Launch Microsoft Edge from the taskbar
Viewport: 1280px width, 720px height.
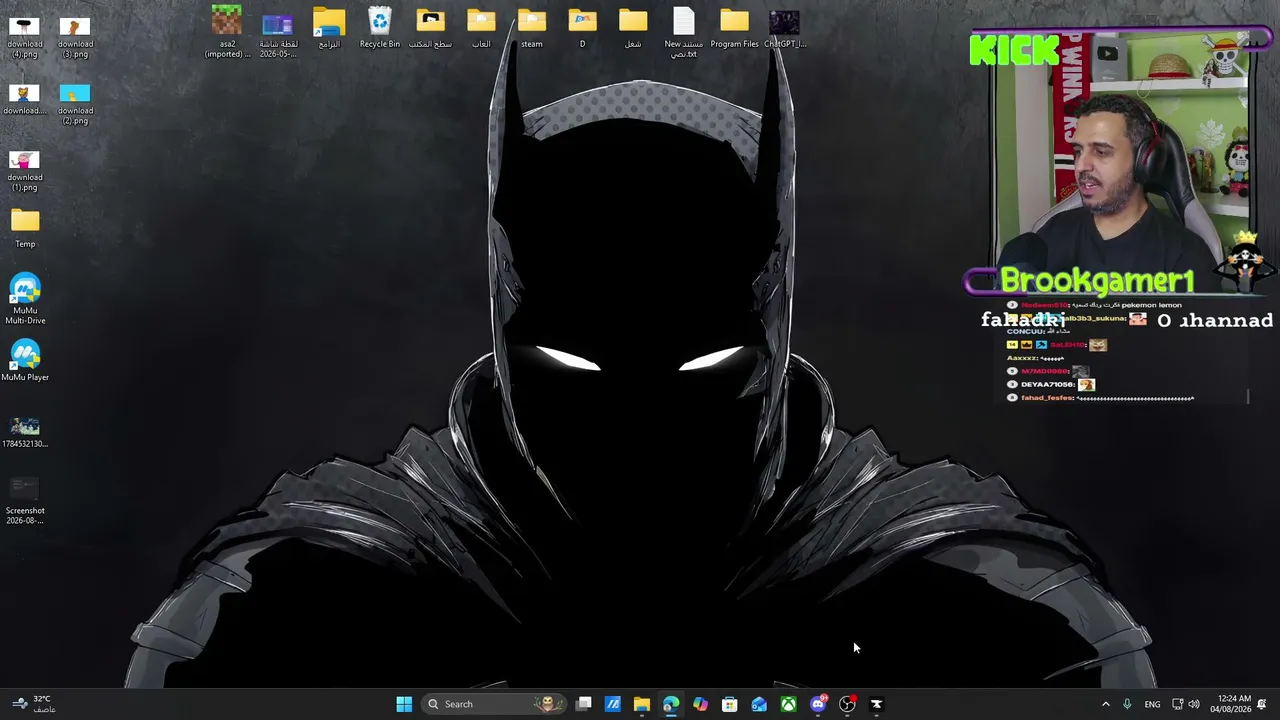pos(671,704)
